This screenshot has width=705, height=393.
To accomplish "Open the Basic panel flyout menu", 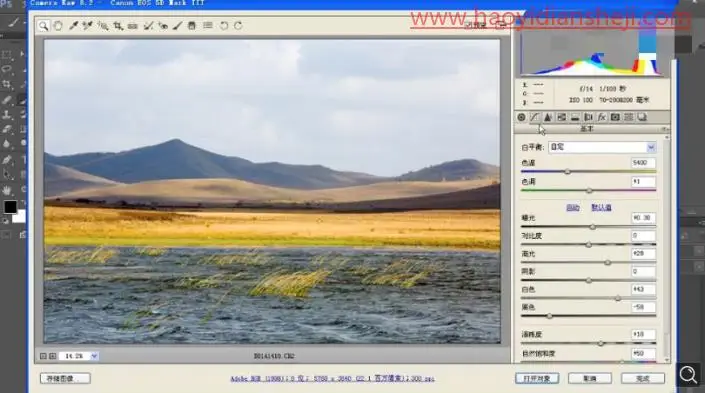I will coord(664,129).
